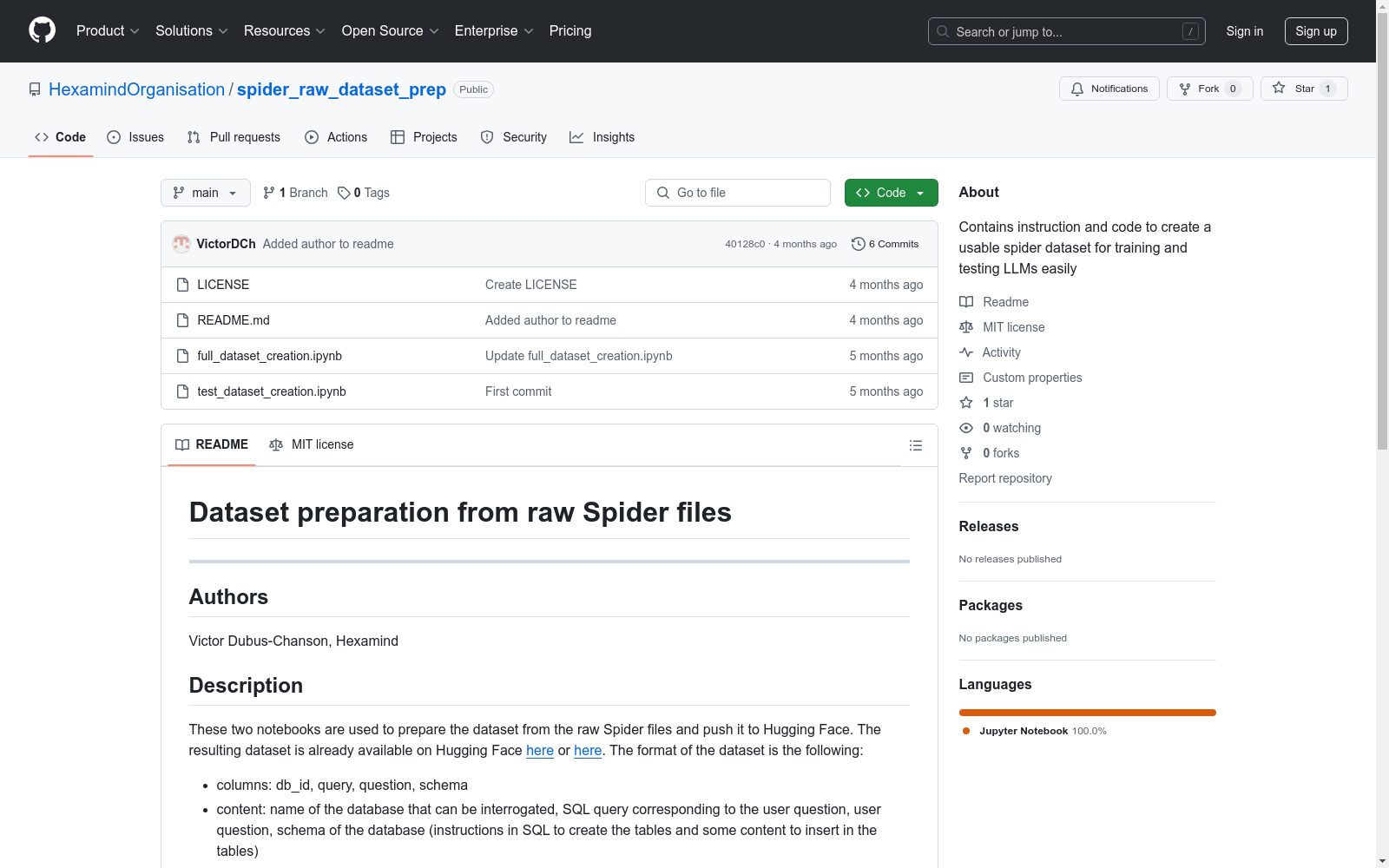Open the Added author to readme commit
Viewport: 1389px width, 868px height.
pyautogui.click(x=328, y=244)
